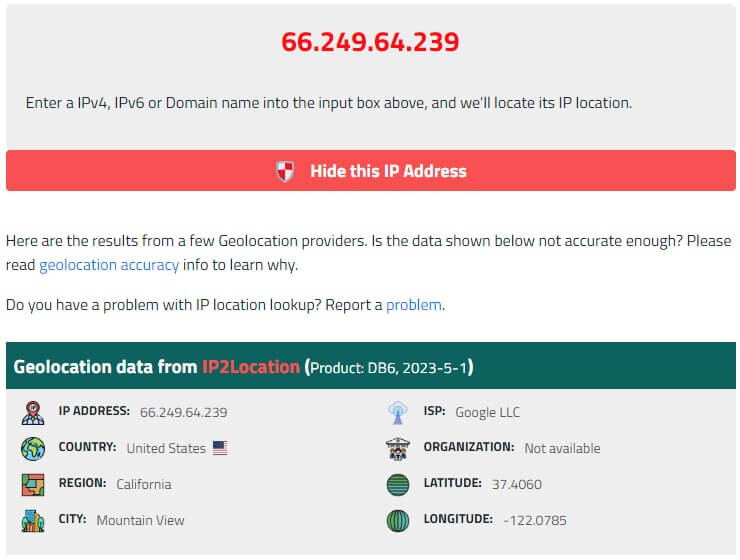Click the globe icon next to COUNTRY

[x=33, y=448]
